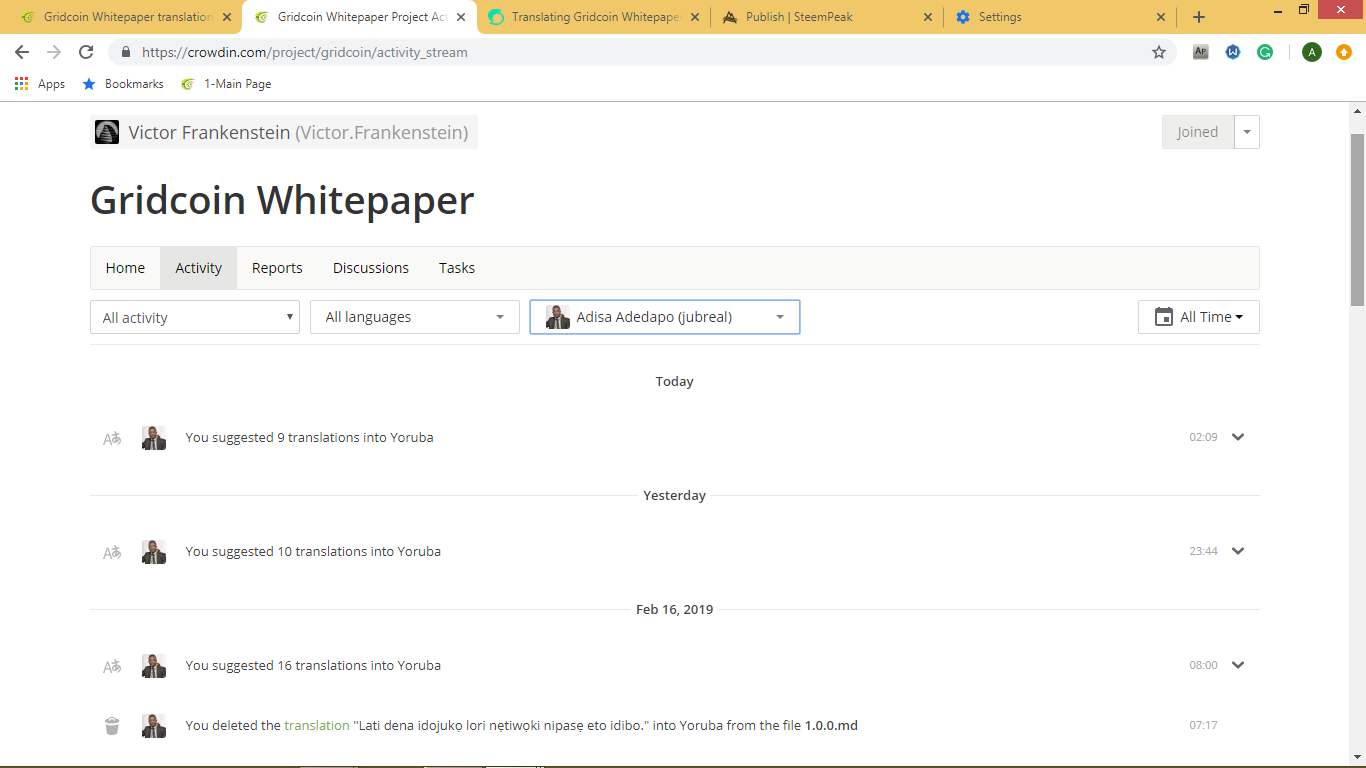Click the calendar icon in All Time

coord(1164,317)
